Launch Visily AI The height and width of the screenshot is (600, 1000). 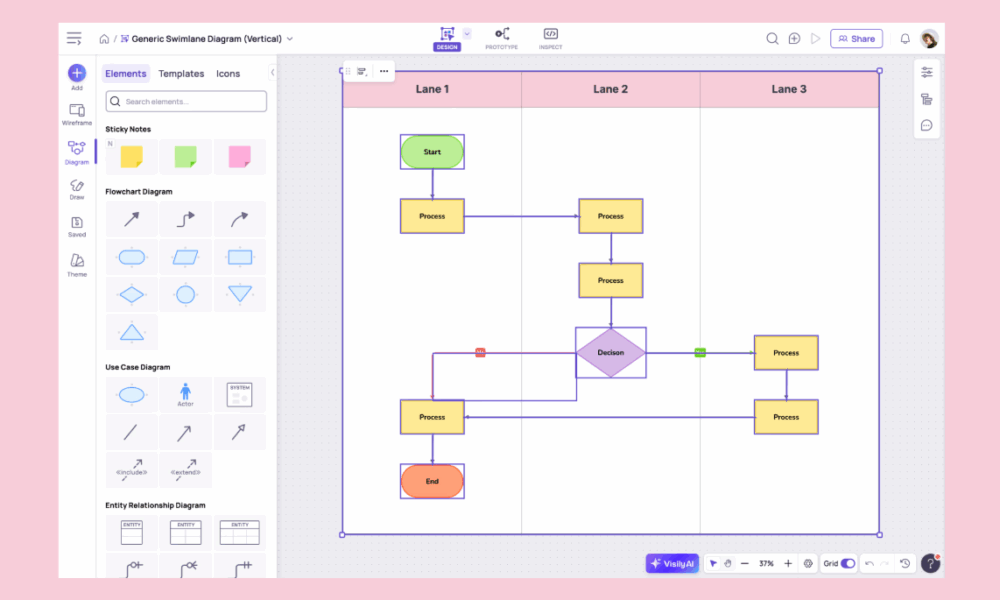pyautogui.click(x=672, y=564)
